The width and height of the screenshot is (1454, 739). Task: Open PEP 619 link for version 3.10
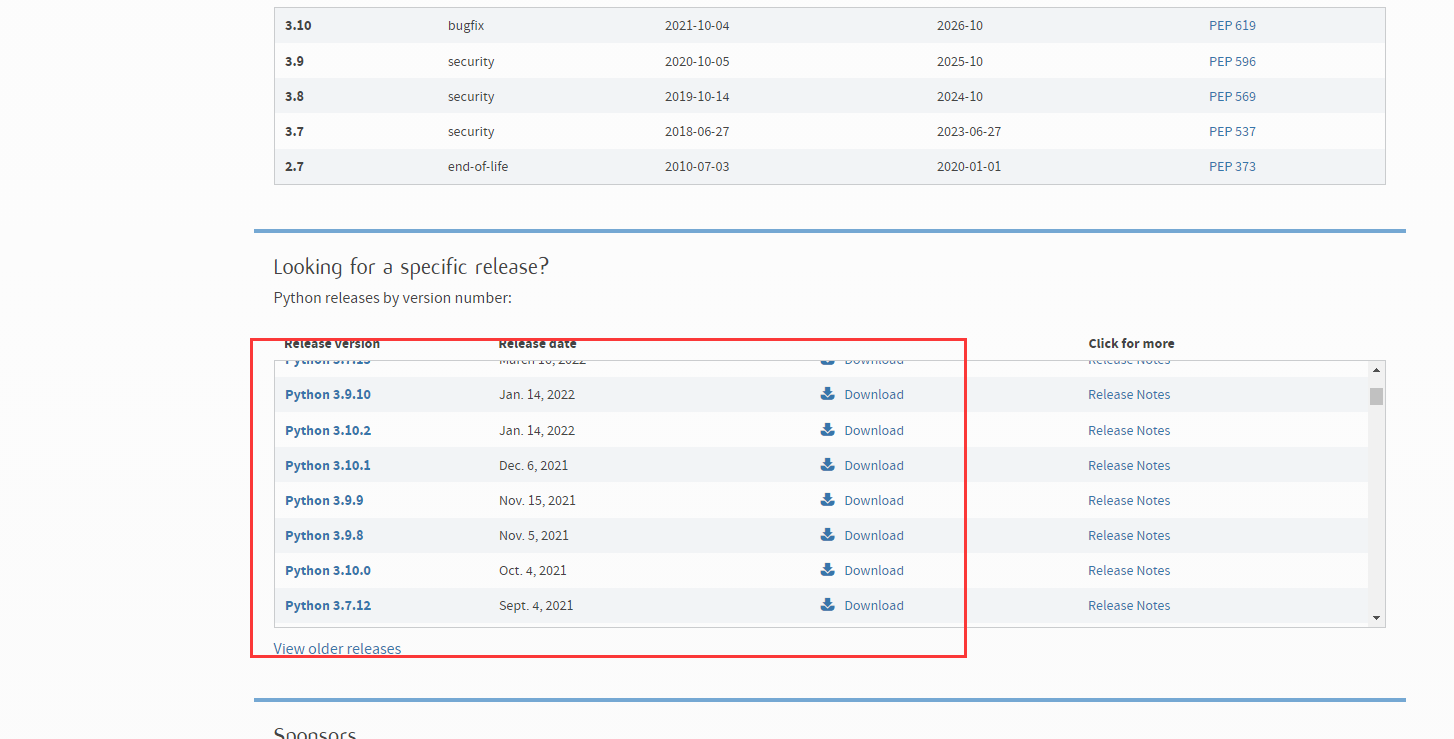pos(1232,26)
